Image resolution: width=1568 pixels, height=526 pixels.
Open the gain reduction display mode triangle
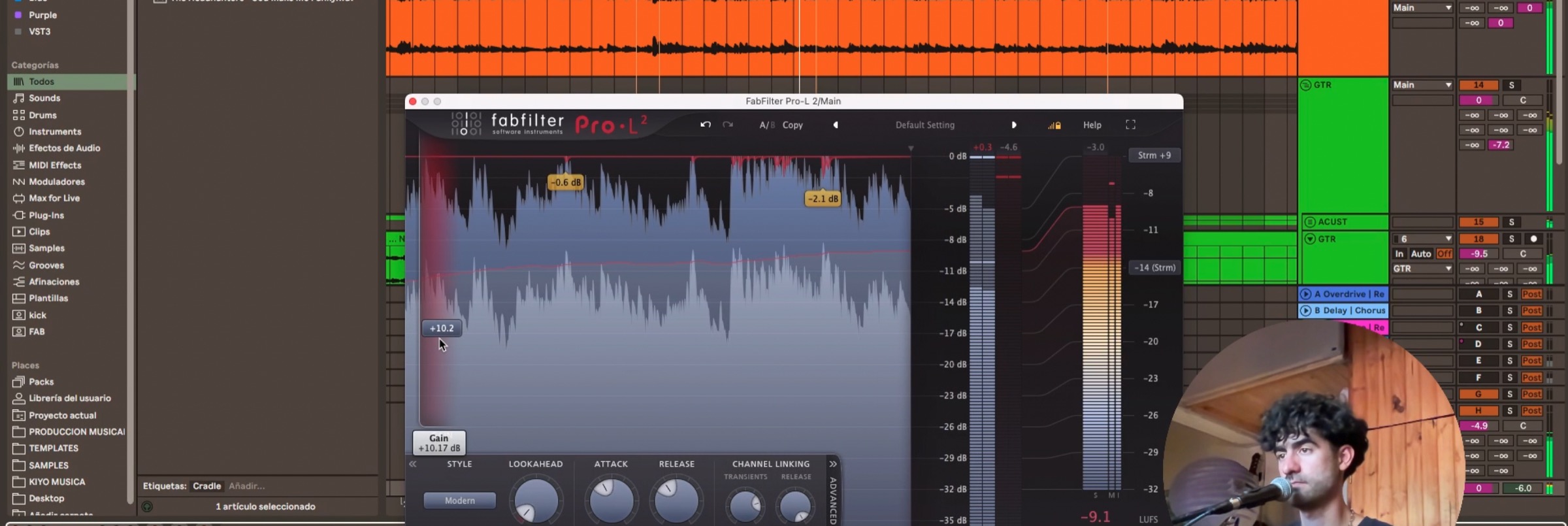click(911, 149)
